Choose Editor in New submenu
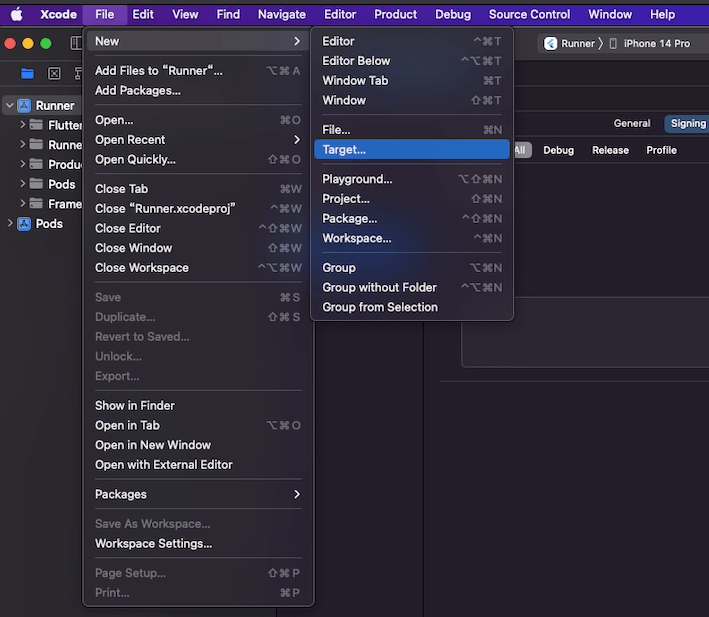 coord(411,41)
